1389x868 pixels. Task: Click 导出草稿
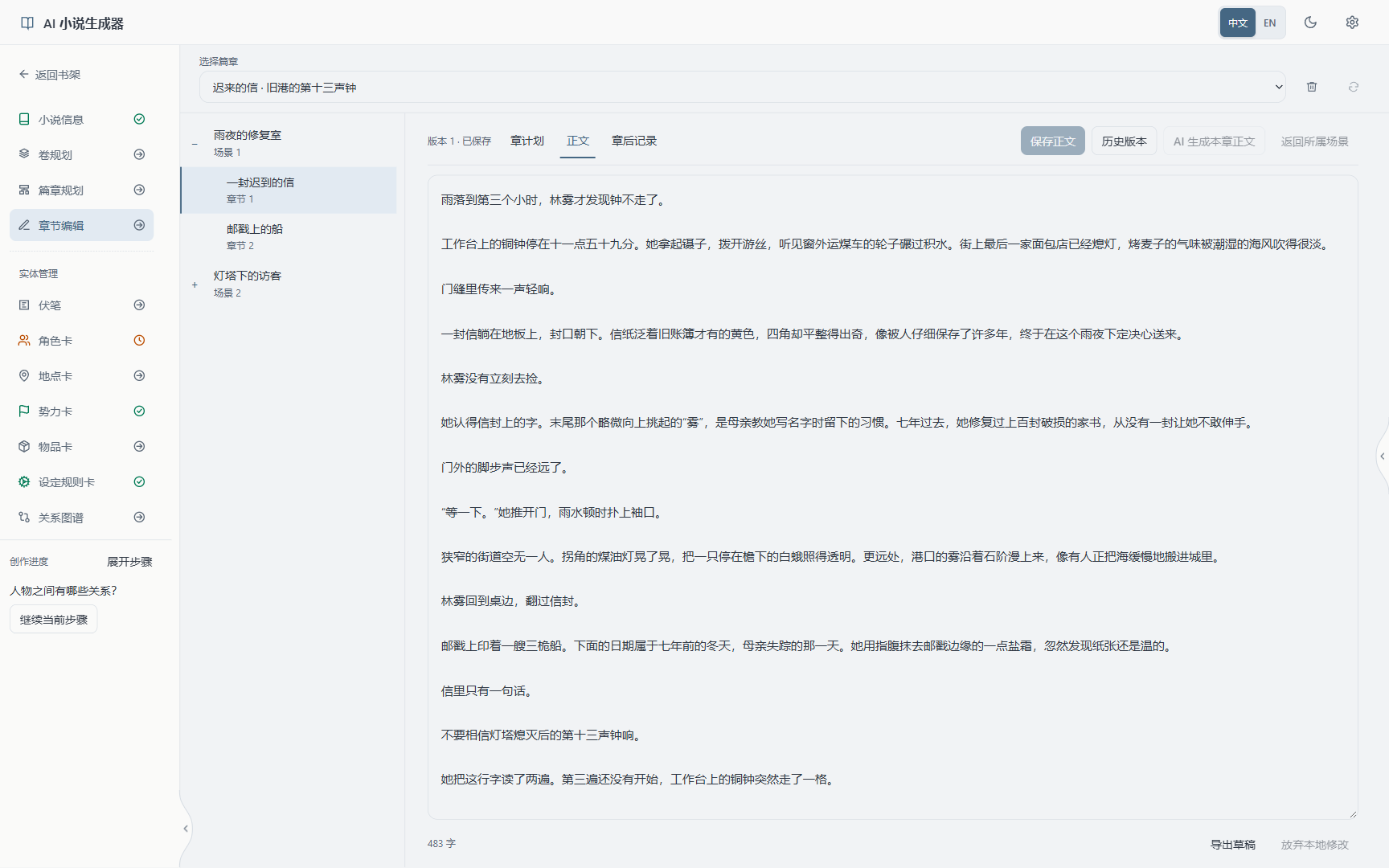[1233, 845]
